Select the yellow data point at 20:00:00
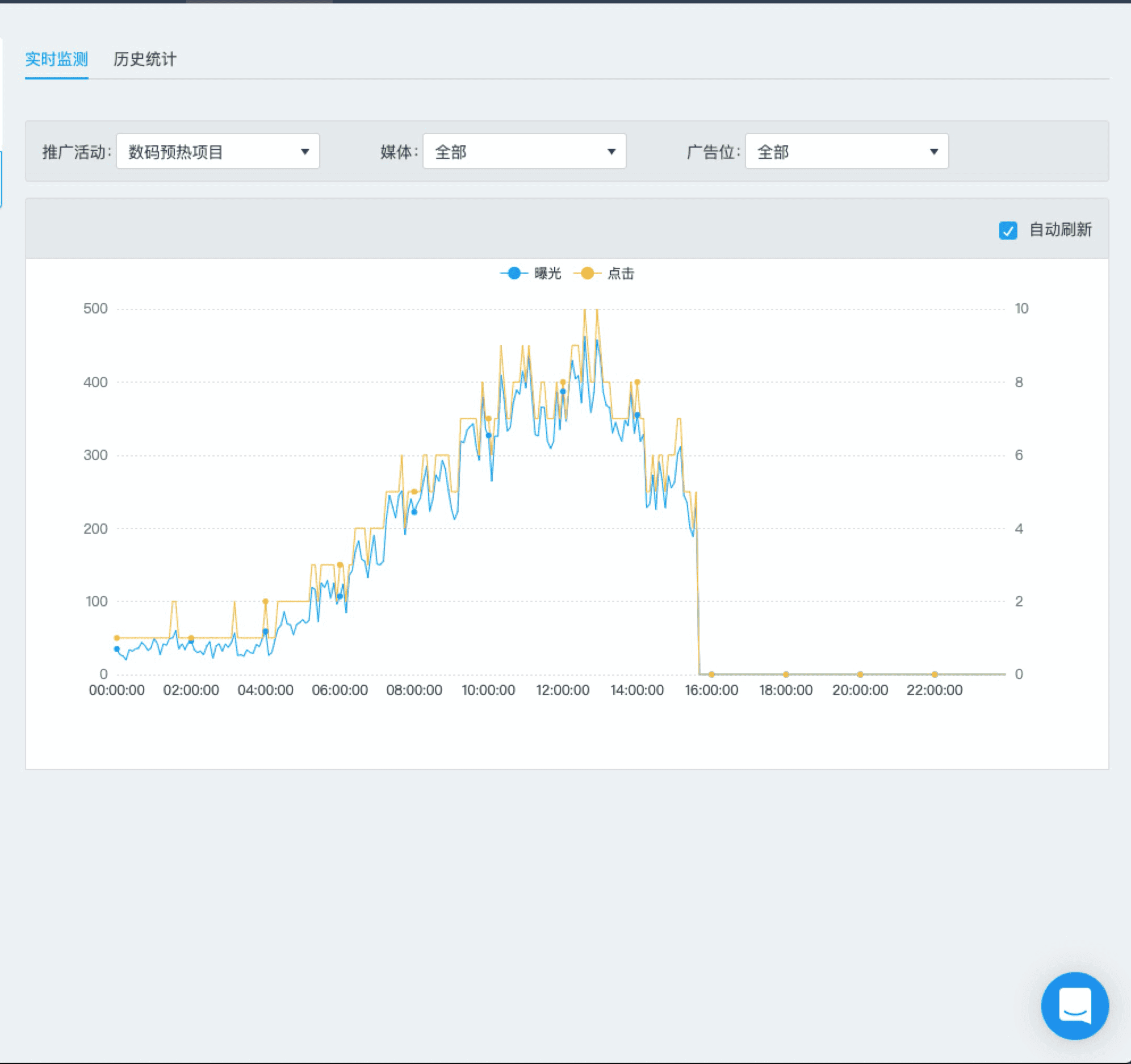The width and height of the screenshot is (1131, 1064). (860, 675)
